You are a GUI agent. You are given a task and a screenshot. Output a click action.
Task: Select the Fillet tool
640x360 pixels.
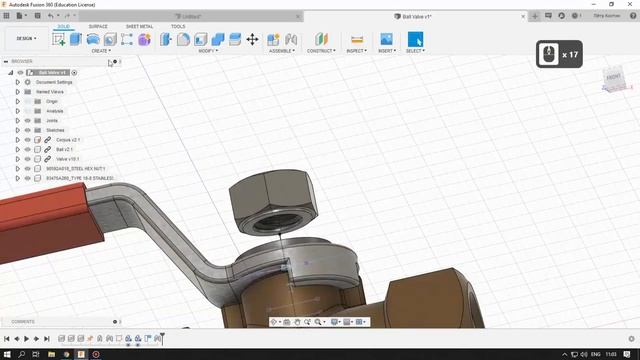click(183, 39)
